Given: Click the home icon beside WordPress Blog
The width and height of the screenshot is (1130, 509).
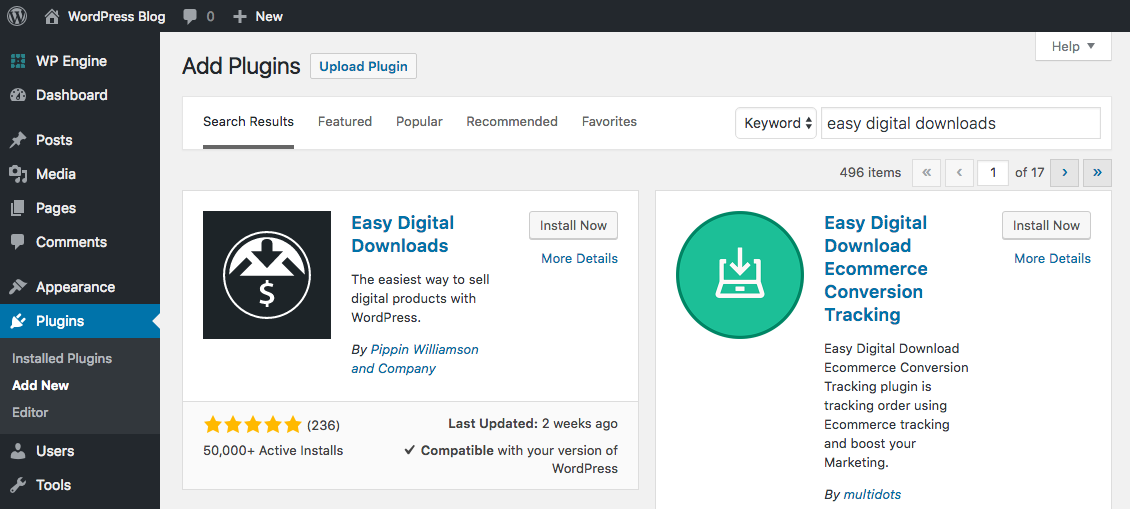Looking at the screenshot, I should [52, 17].
